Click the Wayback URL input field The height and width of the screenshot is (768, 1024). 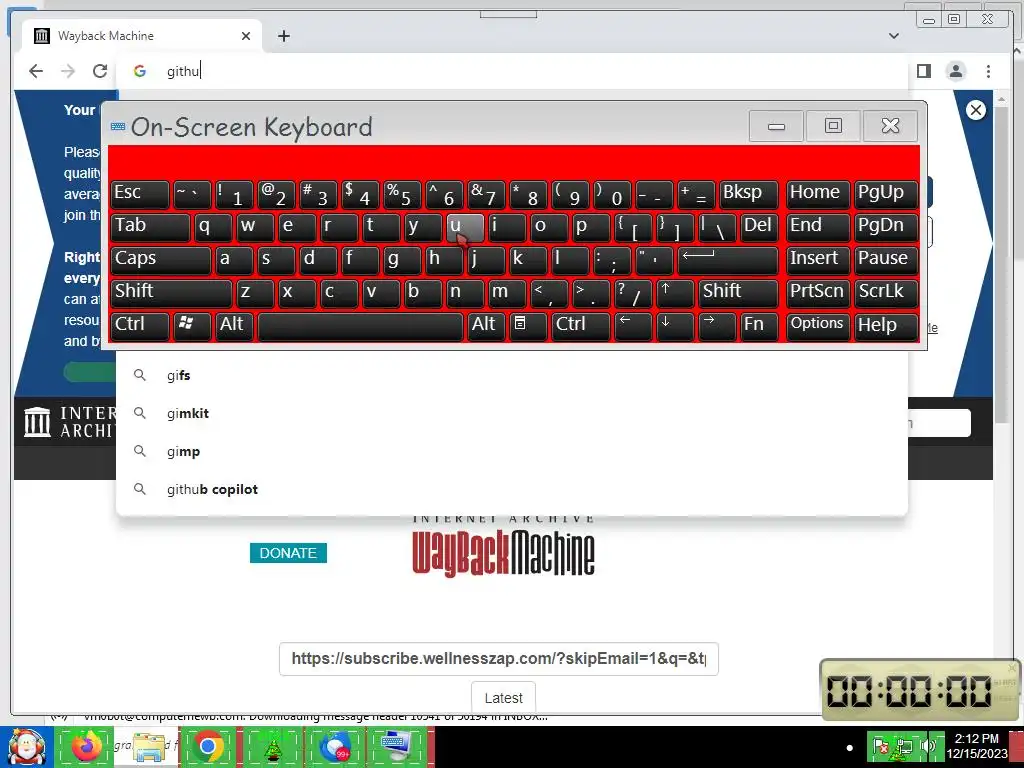pyautogui.click(x=498, y=658)
